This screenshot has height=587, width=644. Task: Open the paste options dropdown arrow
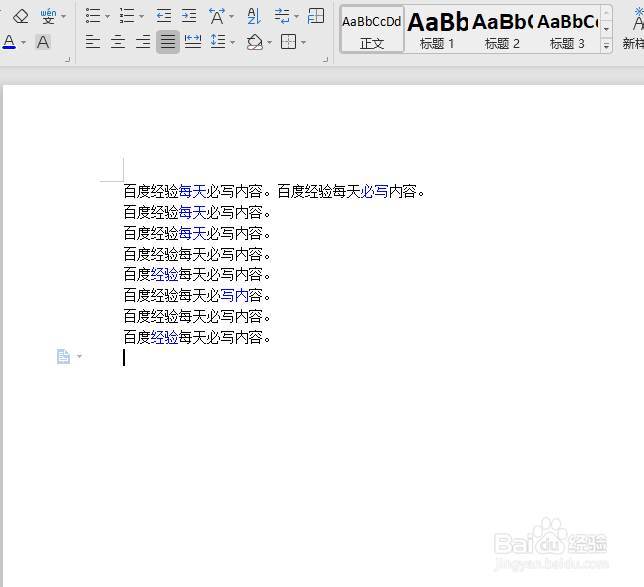pos(80,357)
